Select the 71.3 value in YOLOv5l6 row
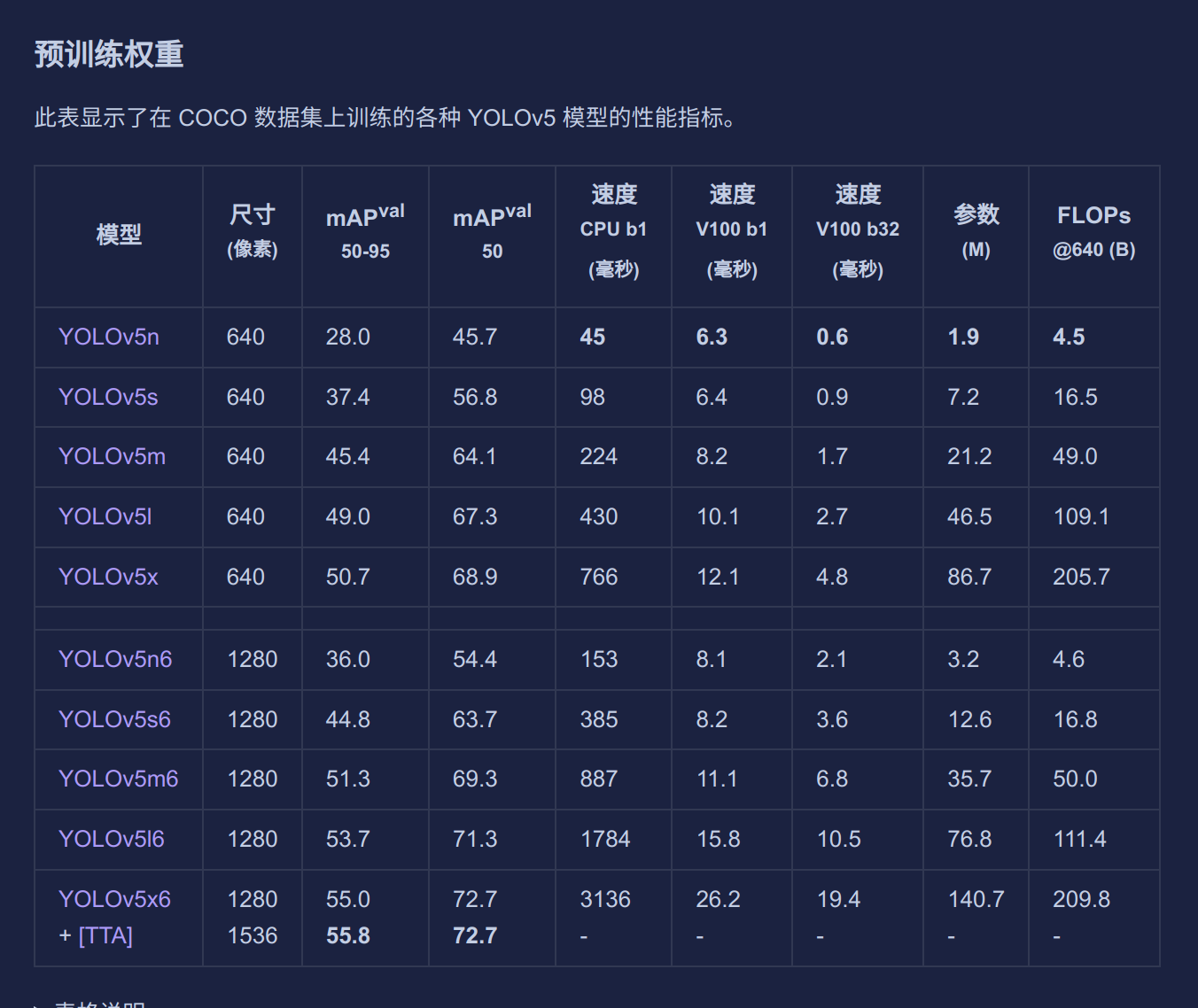The width and height of the screenshot is (1198, 1008). [x=475, y=839]
